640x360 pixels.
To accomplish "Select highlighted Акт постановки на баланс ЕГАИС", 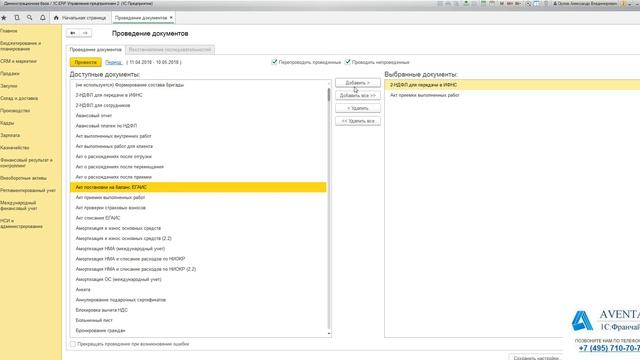I will point(198,187).
